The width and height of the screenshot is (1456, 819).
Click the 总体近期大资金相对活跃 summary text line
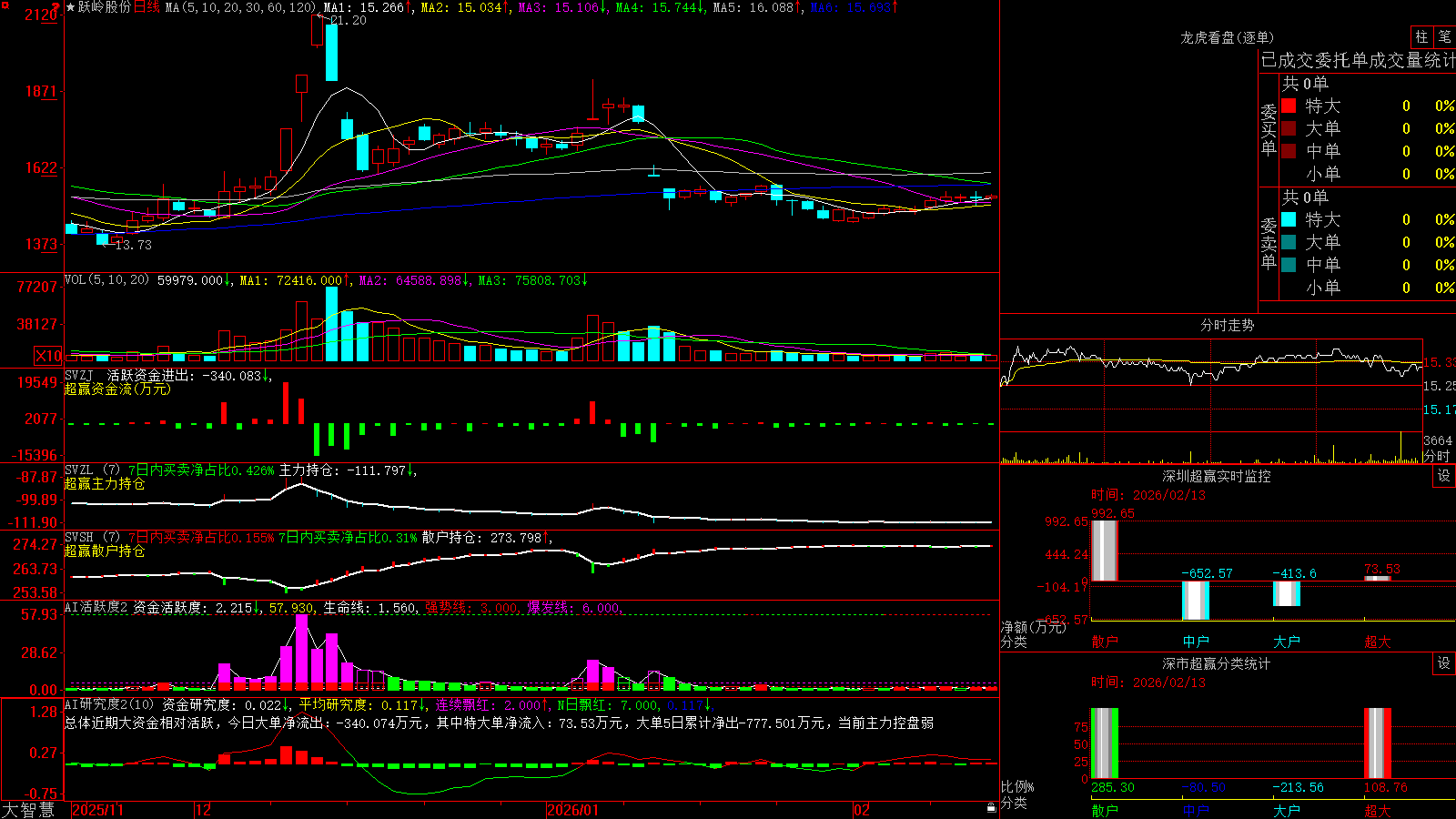coord(499,723)
